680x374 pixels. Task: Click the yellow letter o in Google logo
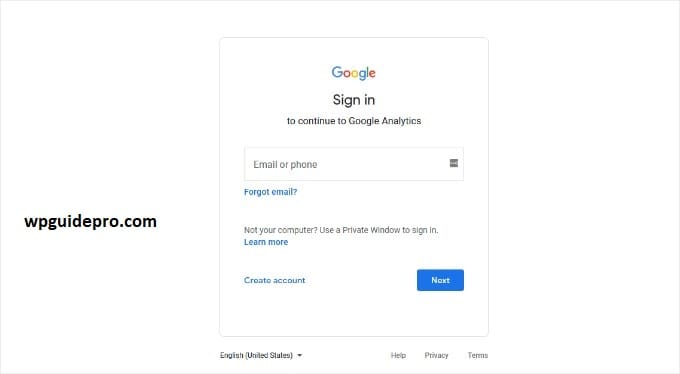(x=355, y=74)
